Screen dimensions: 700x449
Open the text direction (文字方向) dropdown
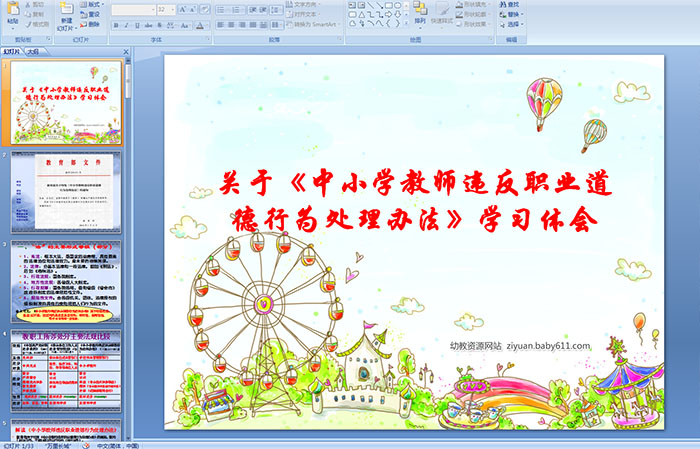(304, 4)
